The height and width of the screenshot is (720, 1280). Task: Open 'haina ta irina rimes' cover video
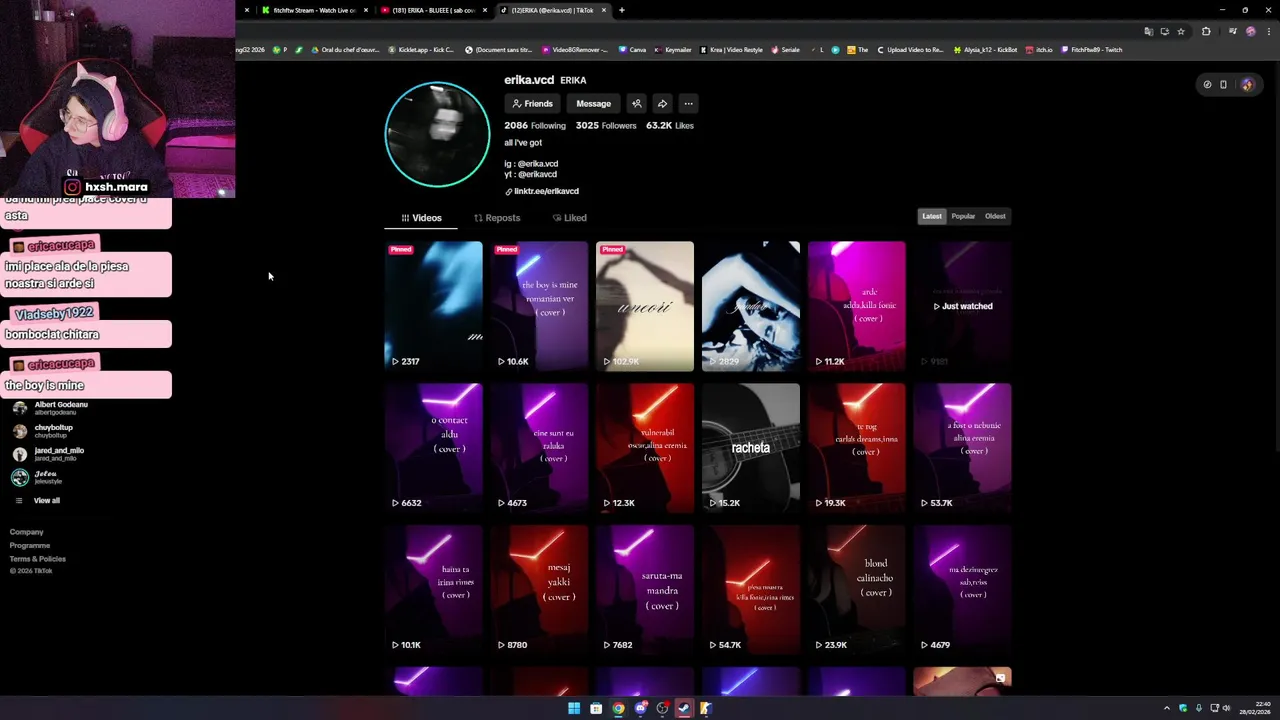click(433, 590)
